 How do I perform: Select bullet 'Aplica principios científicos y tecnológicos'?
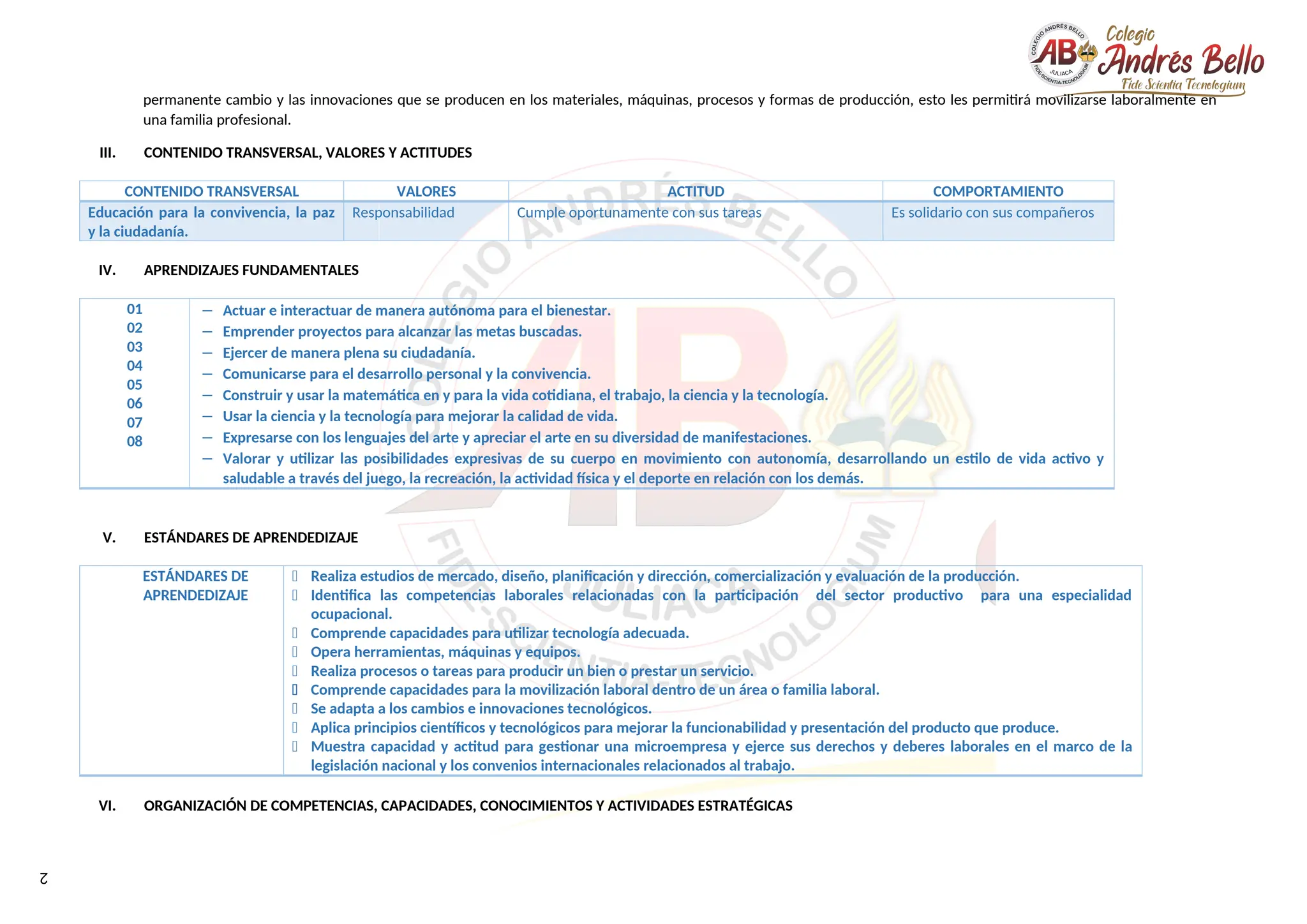pos(685,728)
